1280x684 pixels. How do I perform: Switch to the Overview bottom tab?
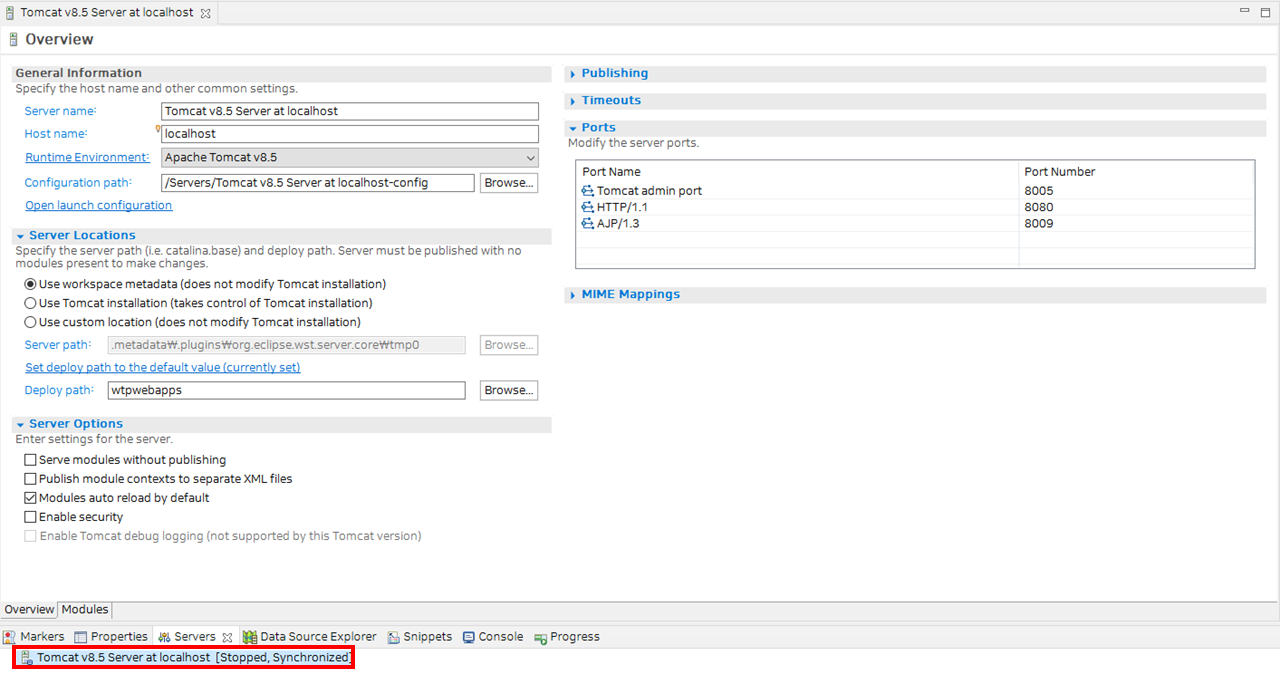[x=29, y=610]
